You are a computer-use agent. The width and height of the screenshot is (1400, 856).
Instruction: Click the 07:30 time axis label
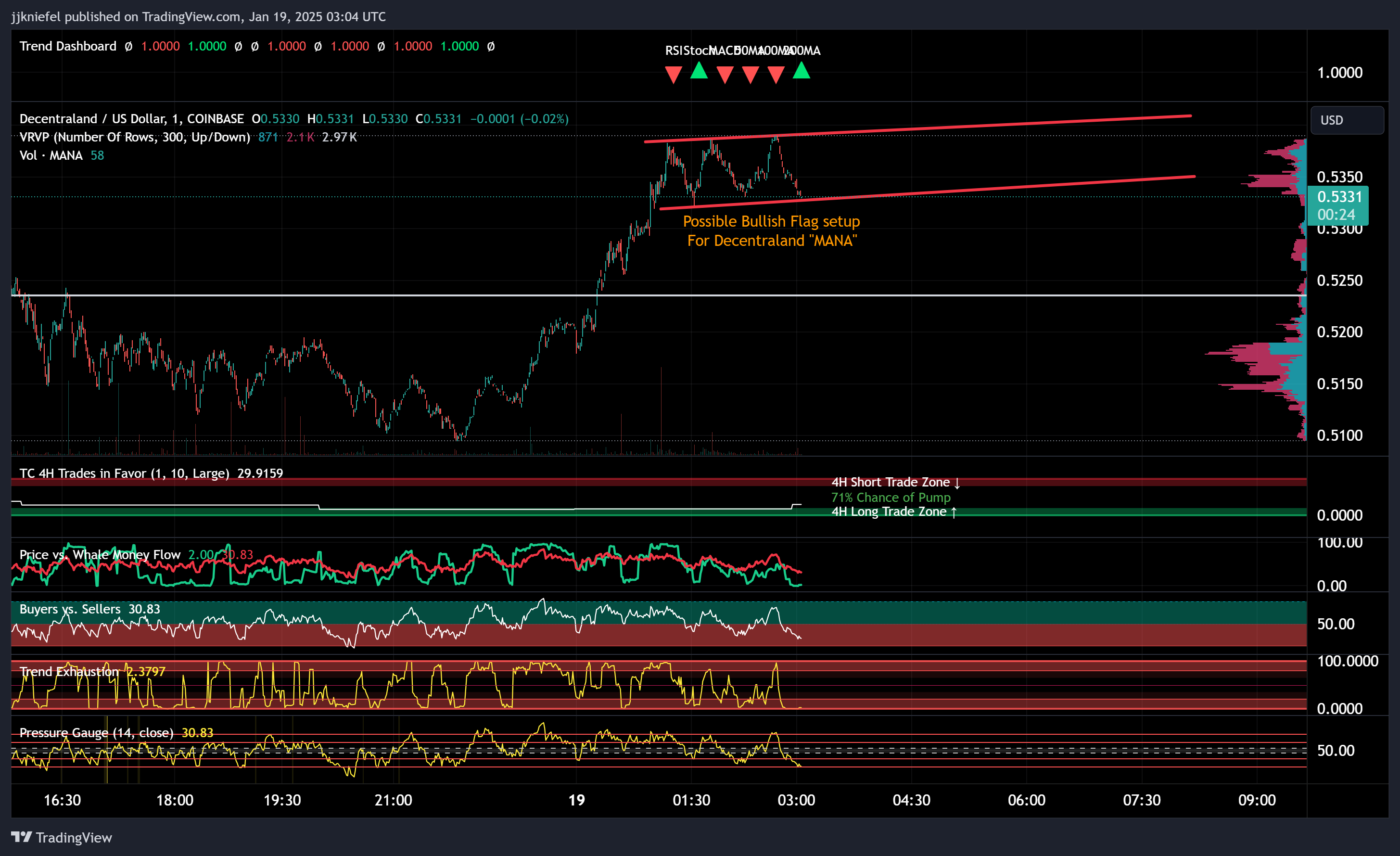click(1142, 800)
